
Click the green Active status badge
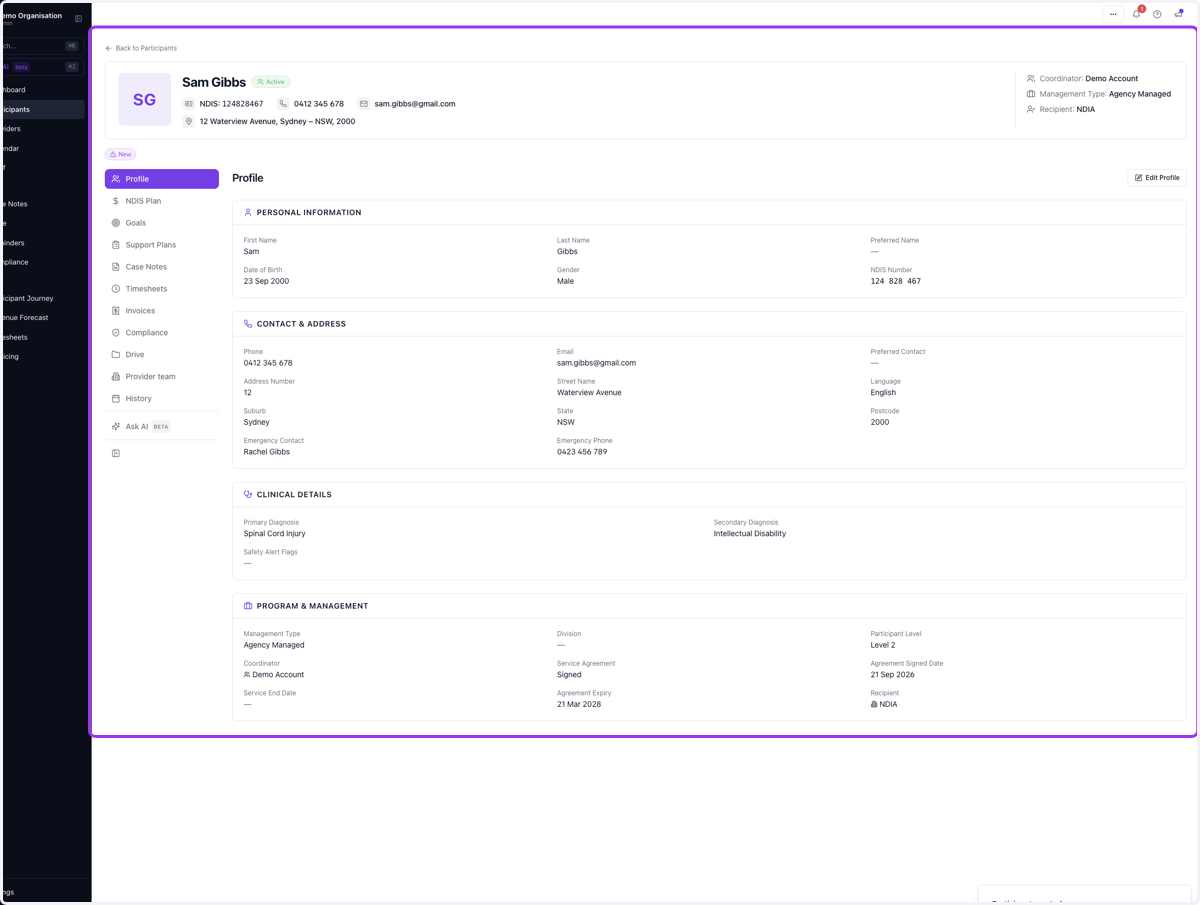tap(270, 82)
